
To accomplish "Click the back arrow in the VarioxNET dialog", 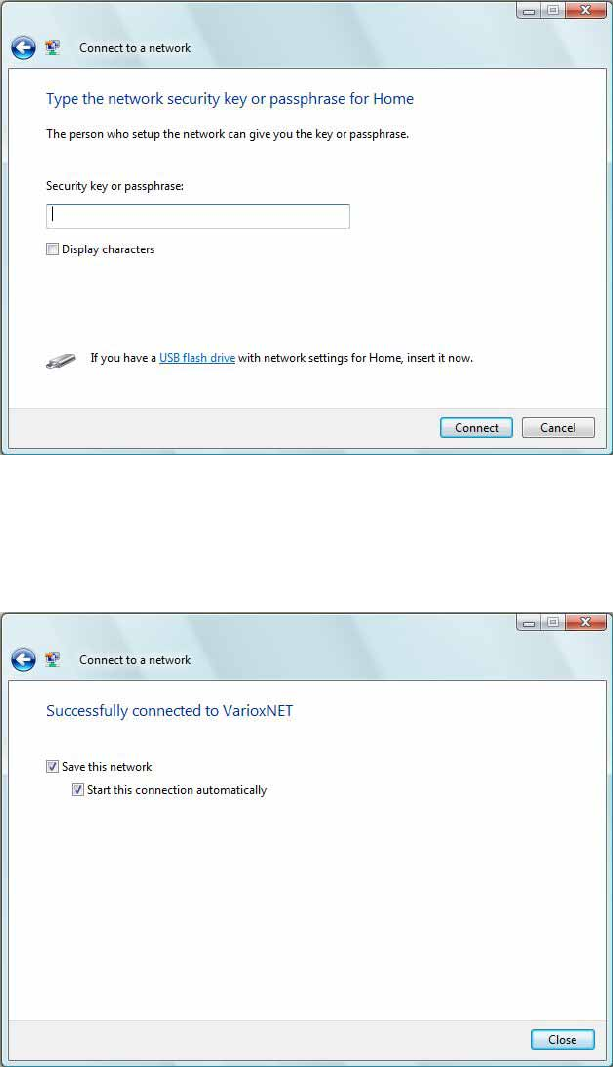I will click(23, 660).
